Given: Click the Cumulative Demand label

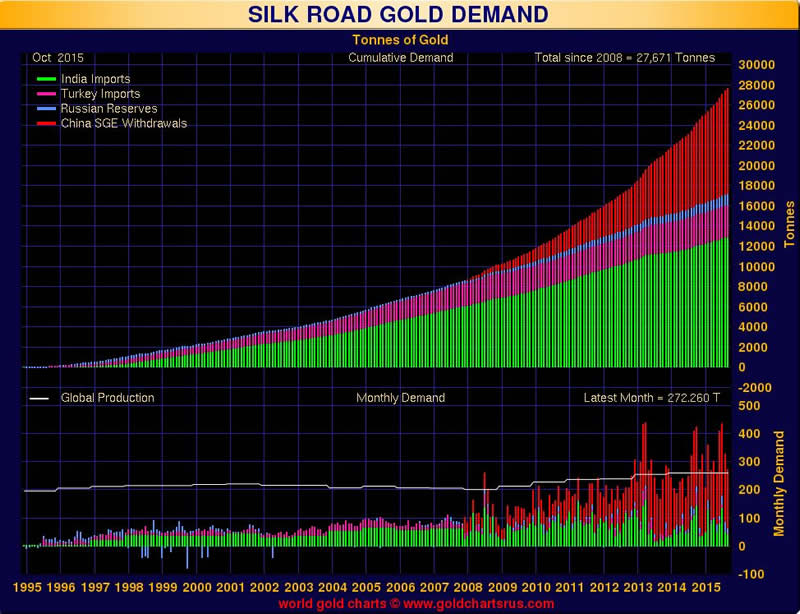Looking at the screenshot, I should click(x=400, y=58).
